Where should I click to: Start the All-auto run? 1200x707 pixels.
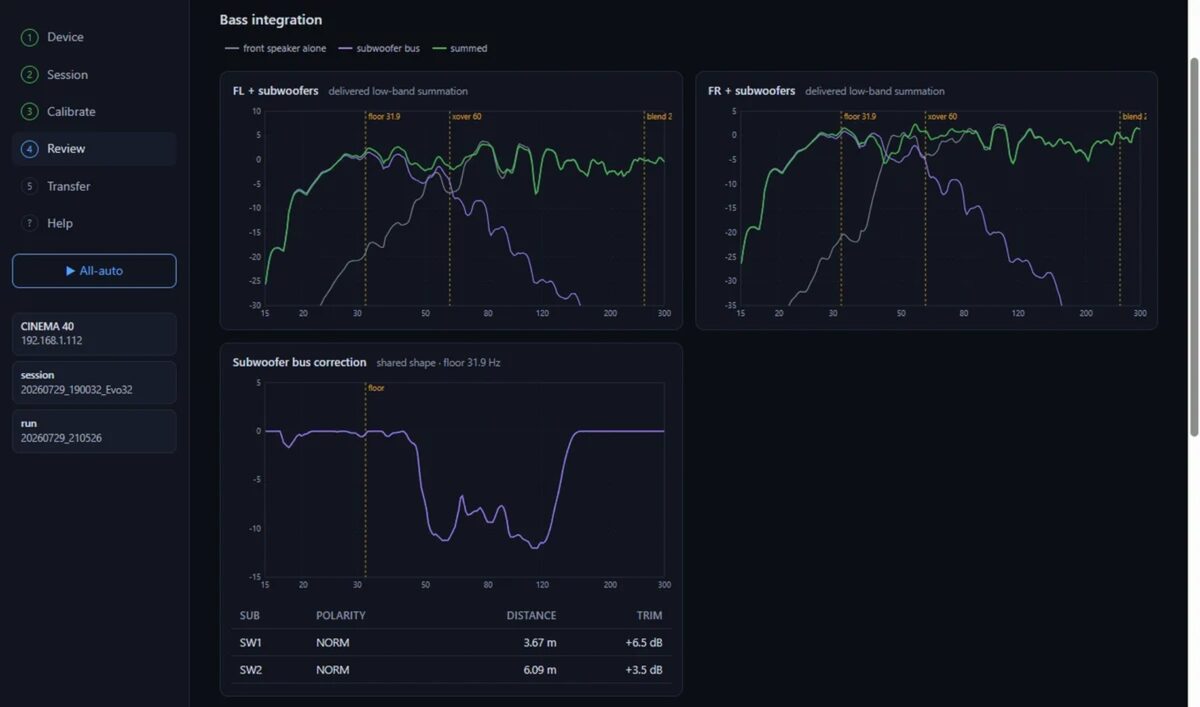click(94, 271)
